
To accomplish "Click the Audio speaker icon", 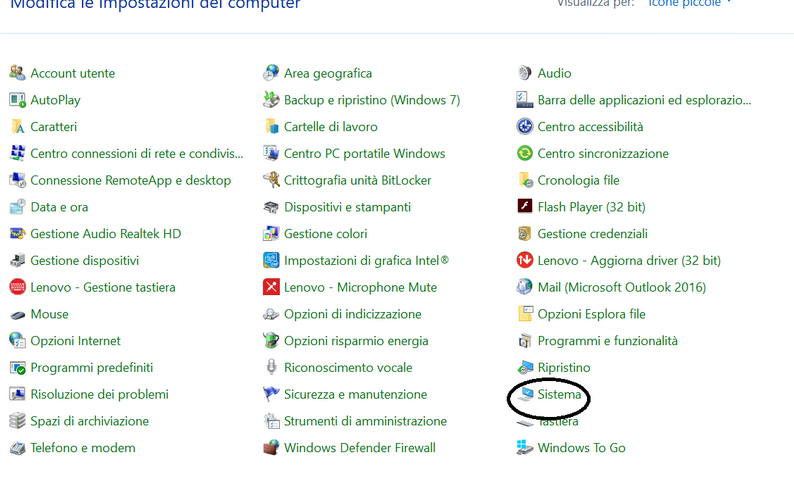I will (525, 73).
